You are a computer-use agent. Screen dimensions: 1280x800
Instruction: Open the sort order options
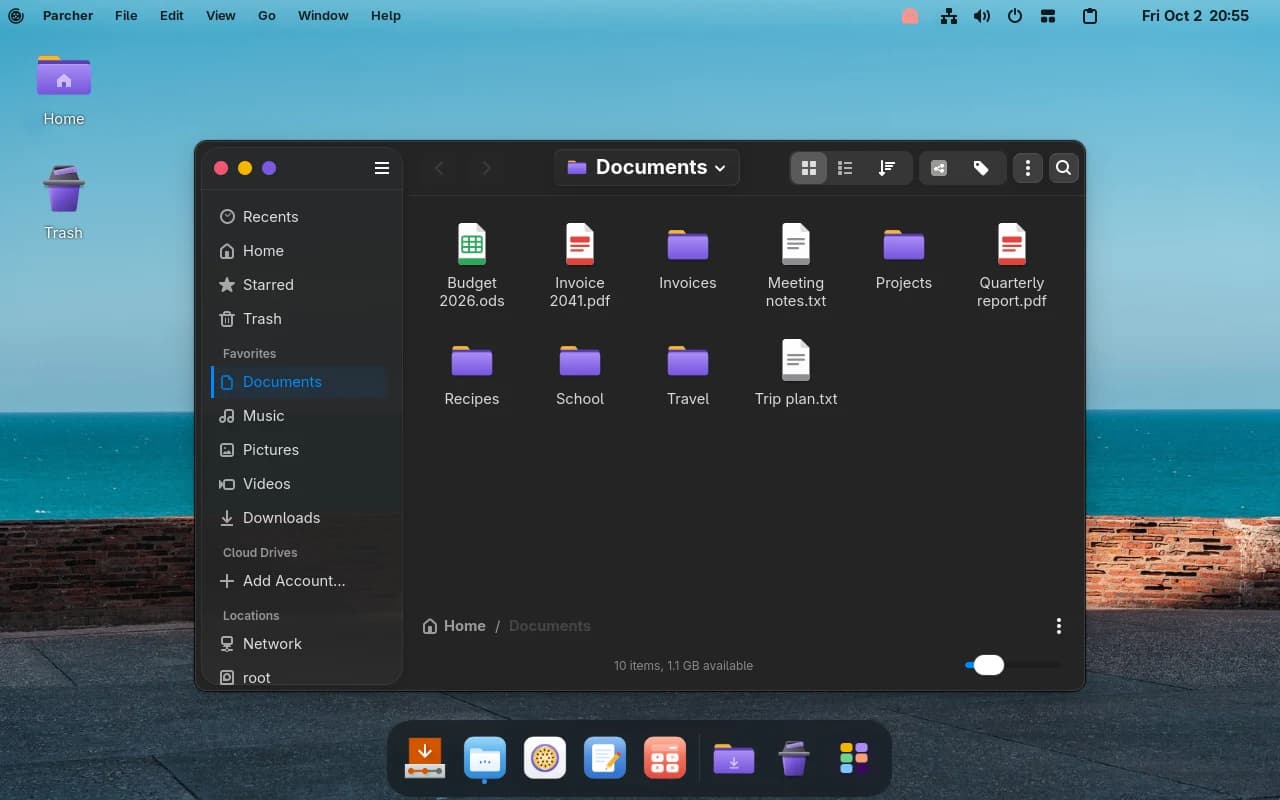[x=887, y=168]
